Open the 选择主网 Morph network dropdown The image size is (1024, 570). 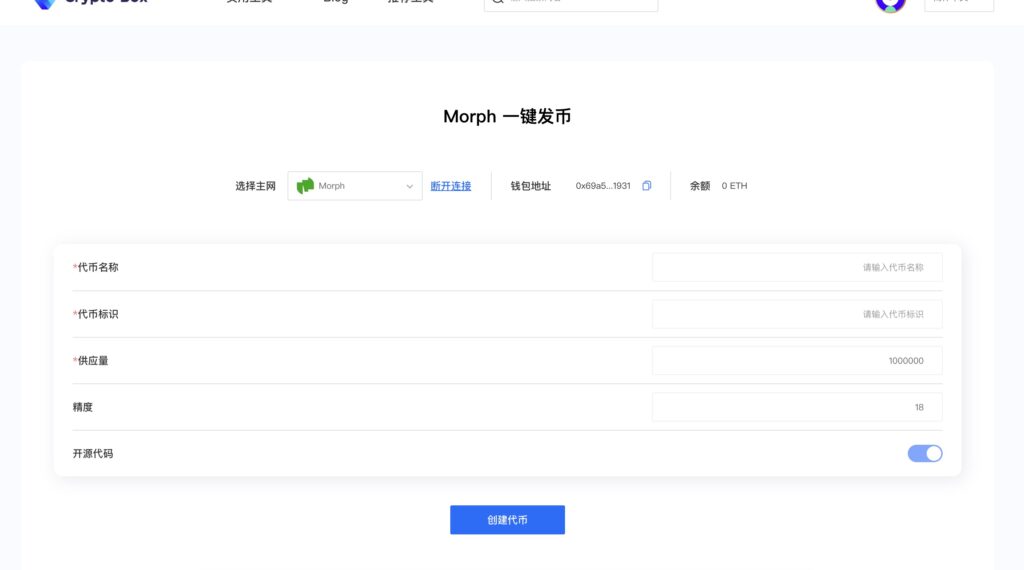tap(355, 186)
